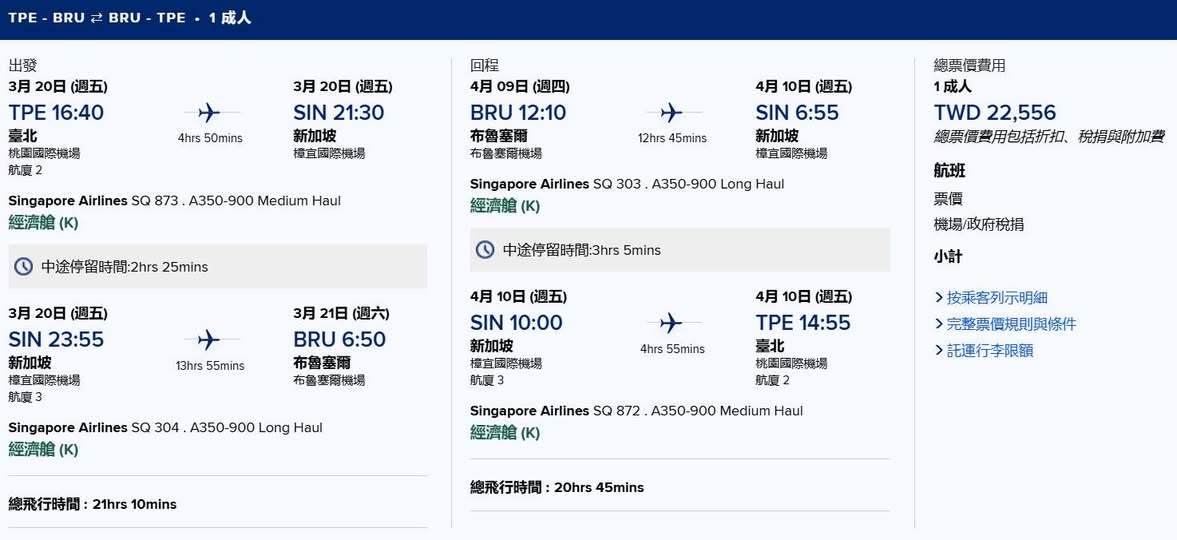Click the round-trip arrows icon in header
1177x540 pixels.
pyautogui.click(x=97, y=18)
